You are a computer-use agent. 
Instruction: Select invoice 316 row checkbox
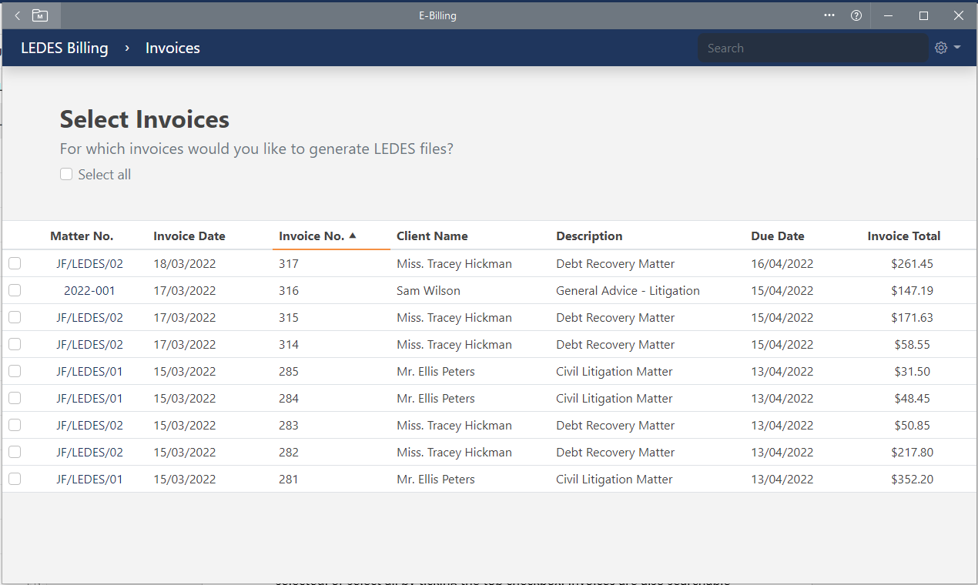15,291
